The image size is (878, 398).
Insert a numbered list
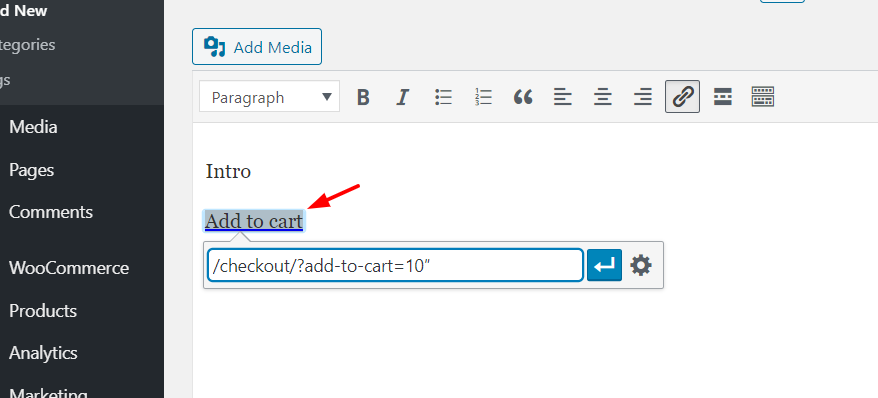[483, 97]
